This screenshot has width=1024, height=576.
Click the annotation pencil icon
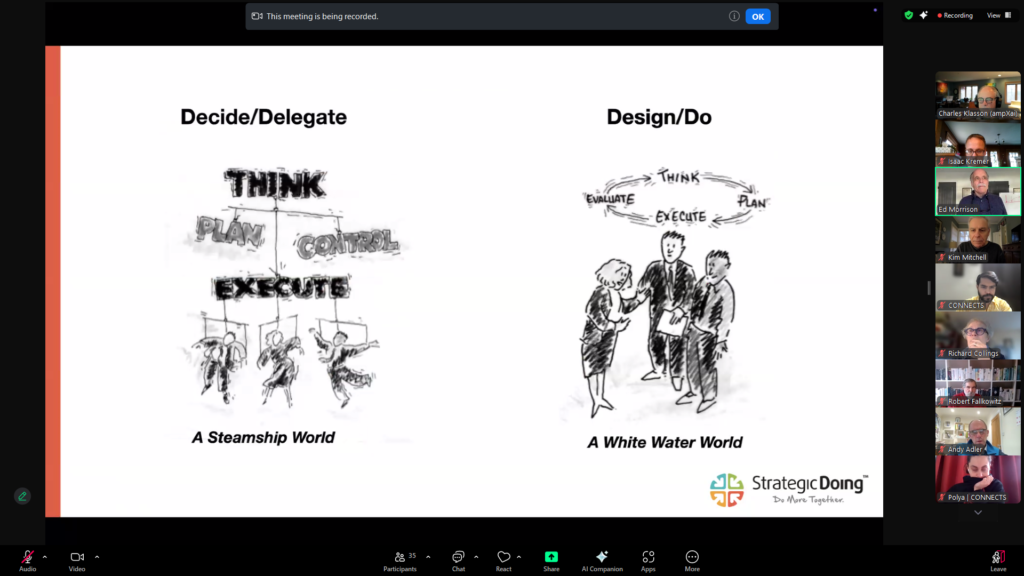click(x=22, y=496)
